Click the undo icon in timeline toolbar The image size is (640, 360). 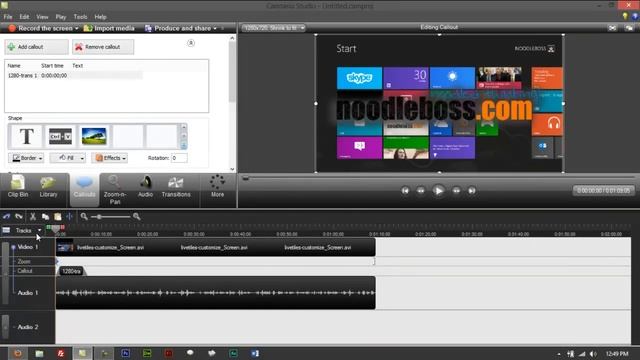[x=7, y=216]
